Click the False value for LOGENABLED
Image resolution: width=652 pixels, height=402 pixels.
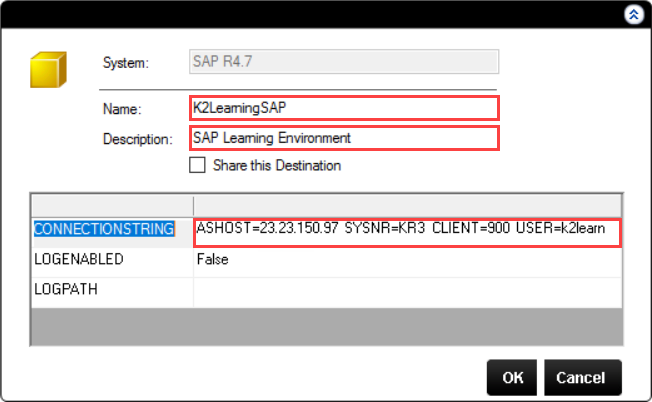click(212, 259)
